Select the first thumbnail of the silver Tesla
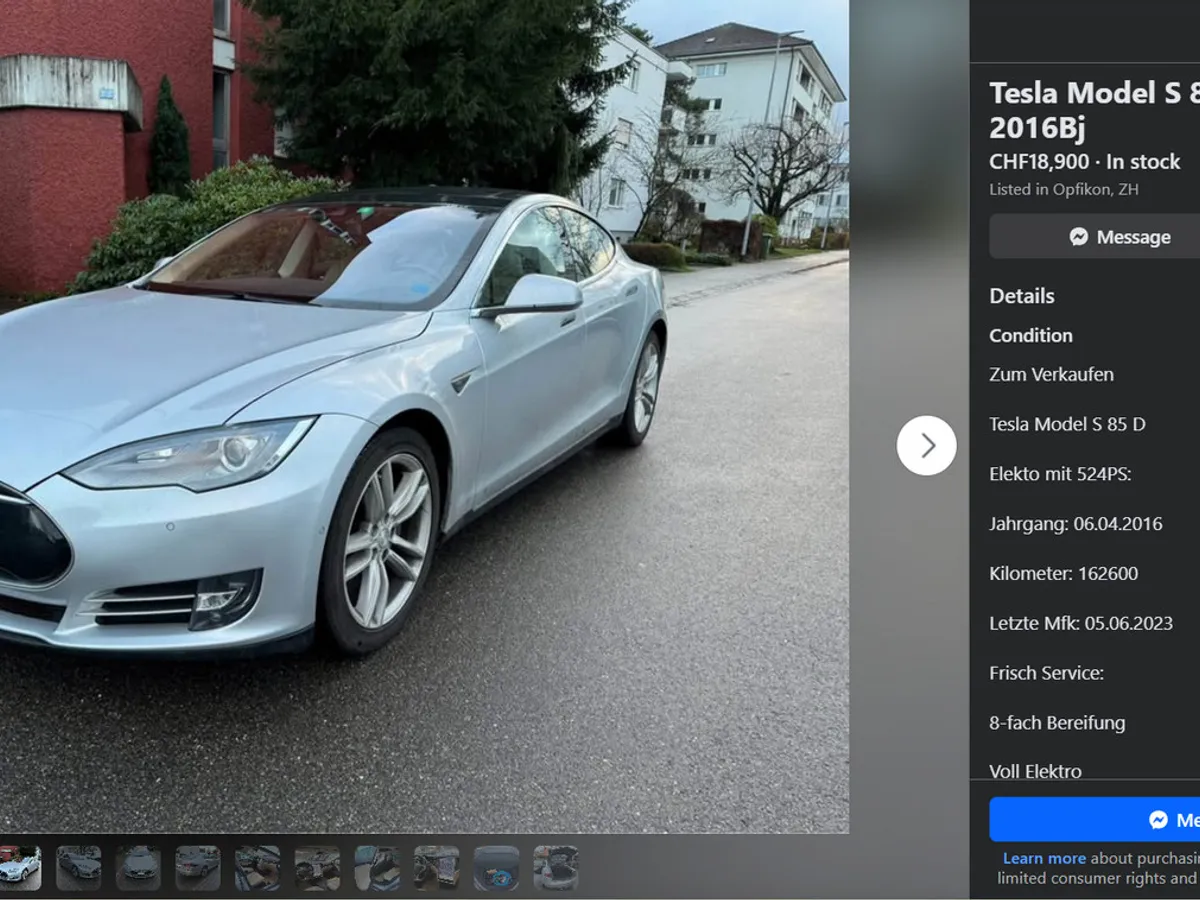 click(19, 866)
